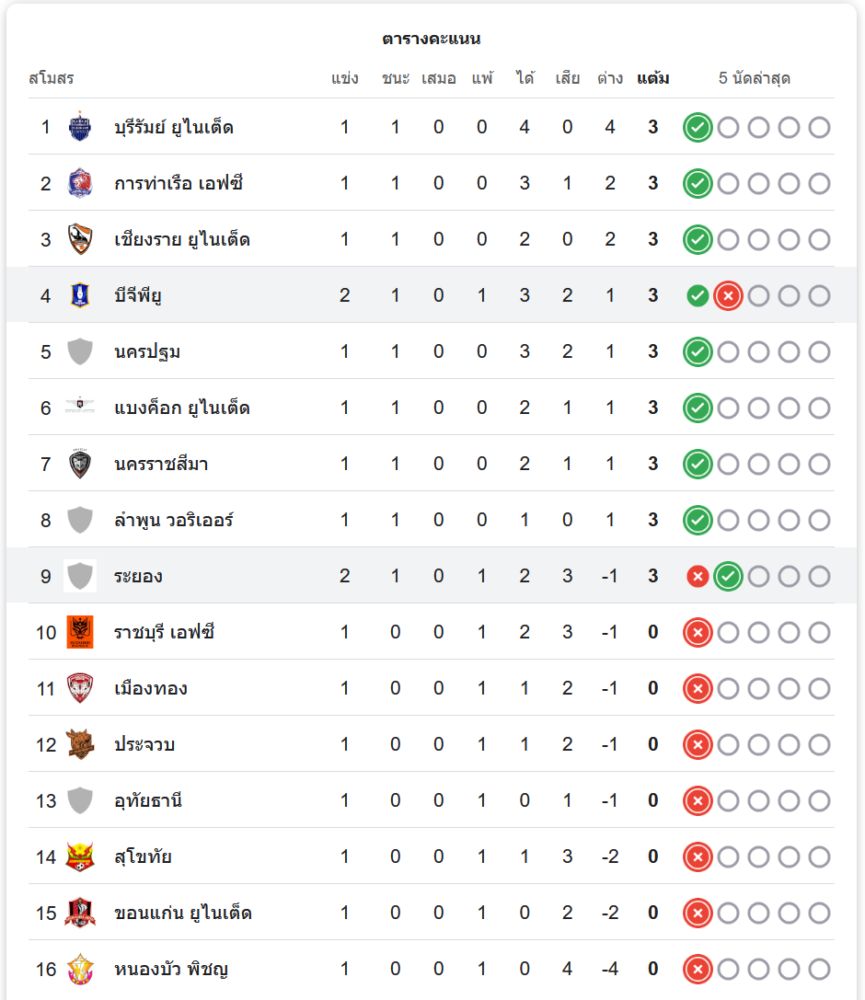865x1000 pixels.
Task: Select the อุทัยธานี table row name
Action: point(148,800)
